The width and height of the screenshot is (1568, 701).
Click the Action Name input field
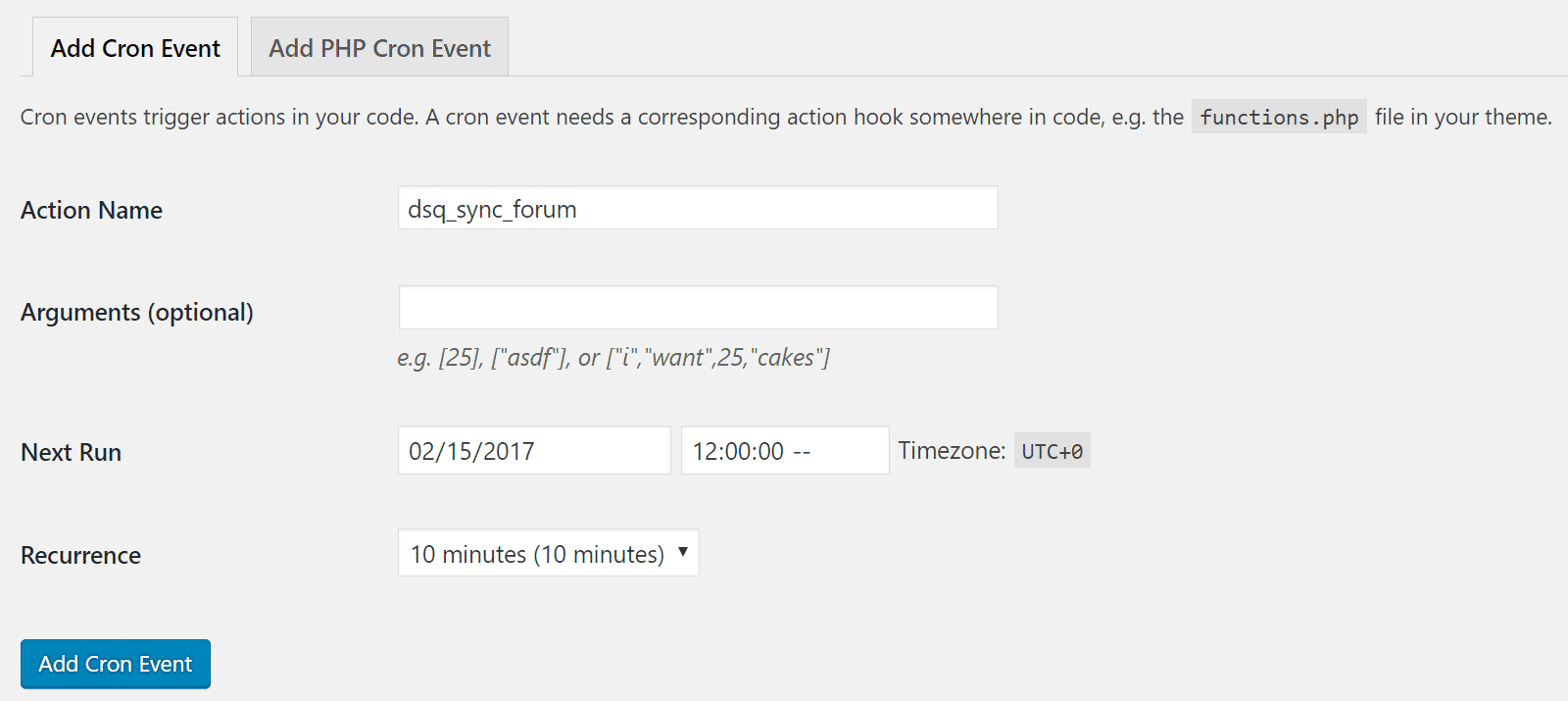[x=698, y=209]
